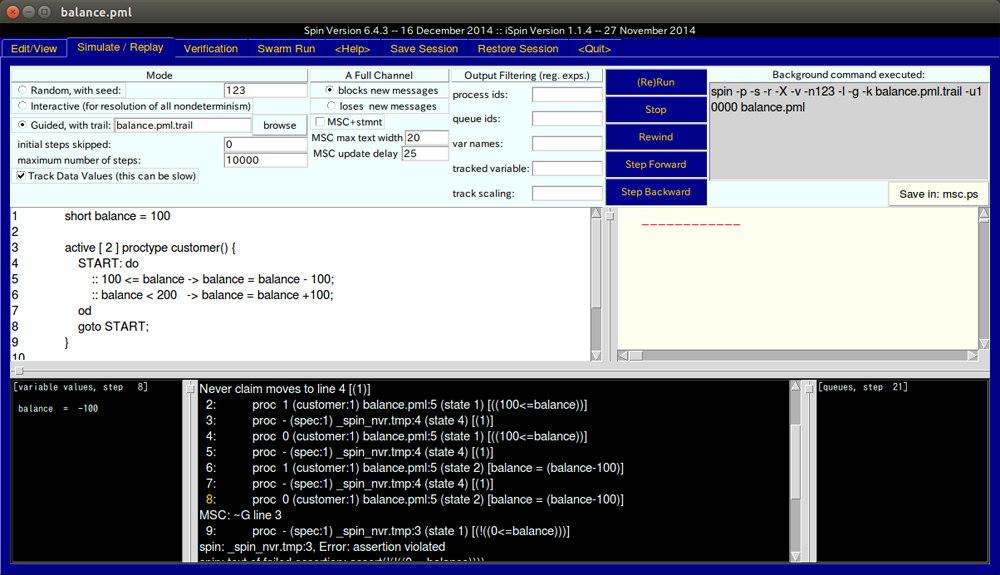Click the maximum number of steps field

coord(265,160)
